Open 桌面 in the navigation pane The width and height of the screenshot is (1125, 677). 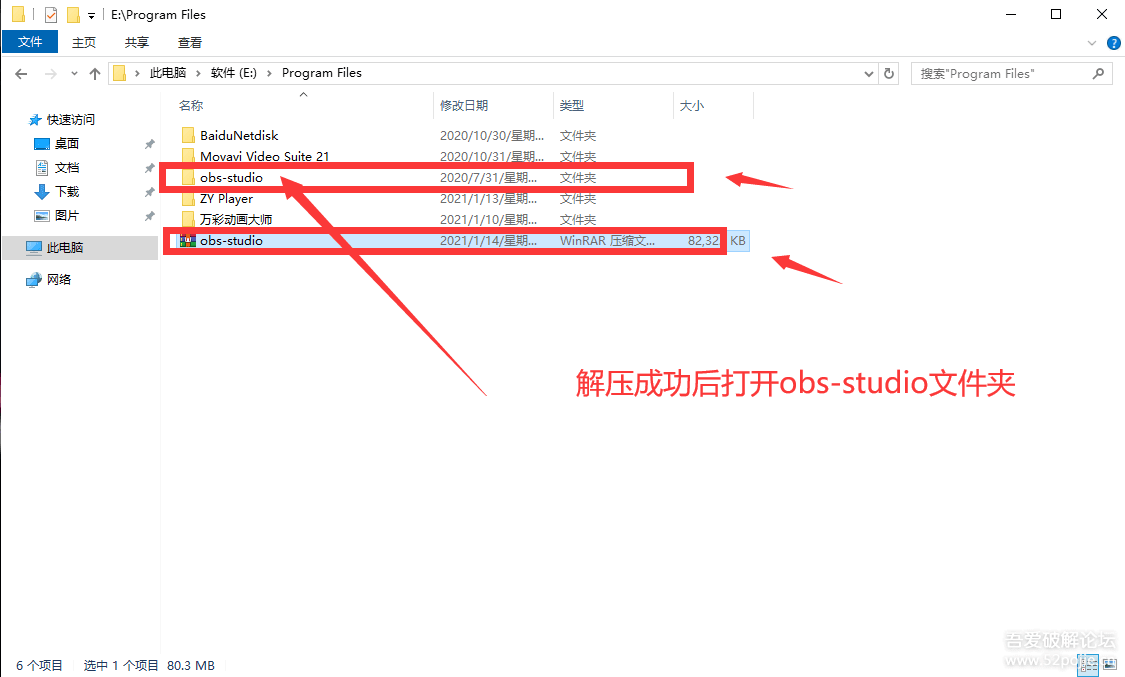67,143
